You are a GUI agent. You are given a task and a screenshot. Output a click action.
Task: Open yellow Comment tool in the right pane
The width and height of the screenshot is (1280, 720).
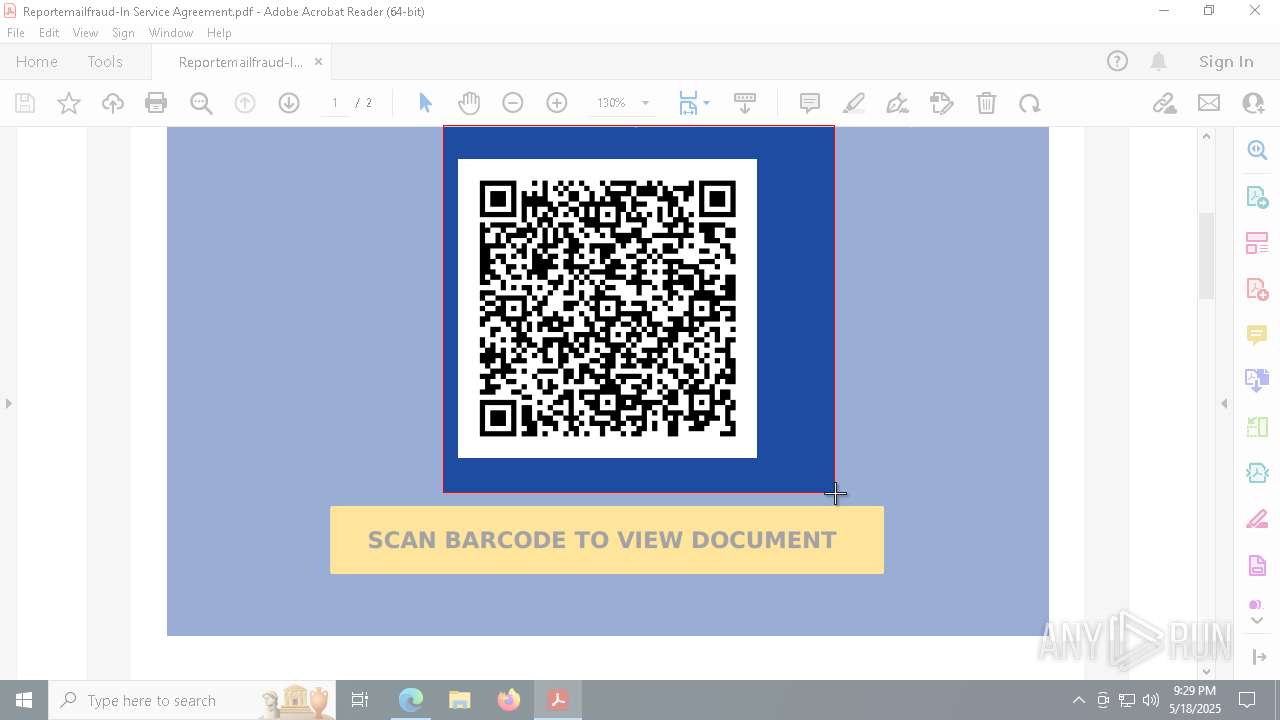point(1257,335)
